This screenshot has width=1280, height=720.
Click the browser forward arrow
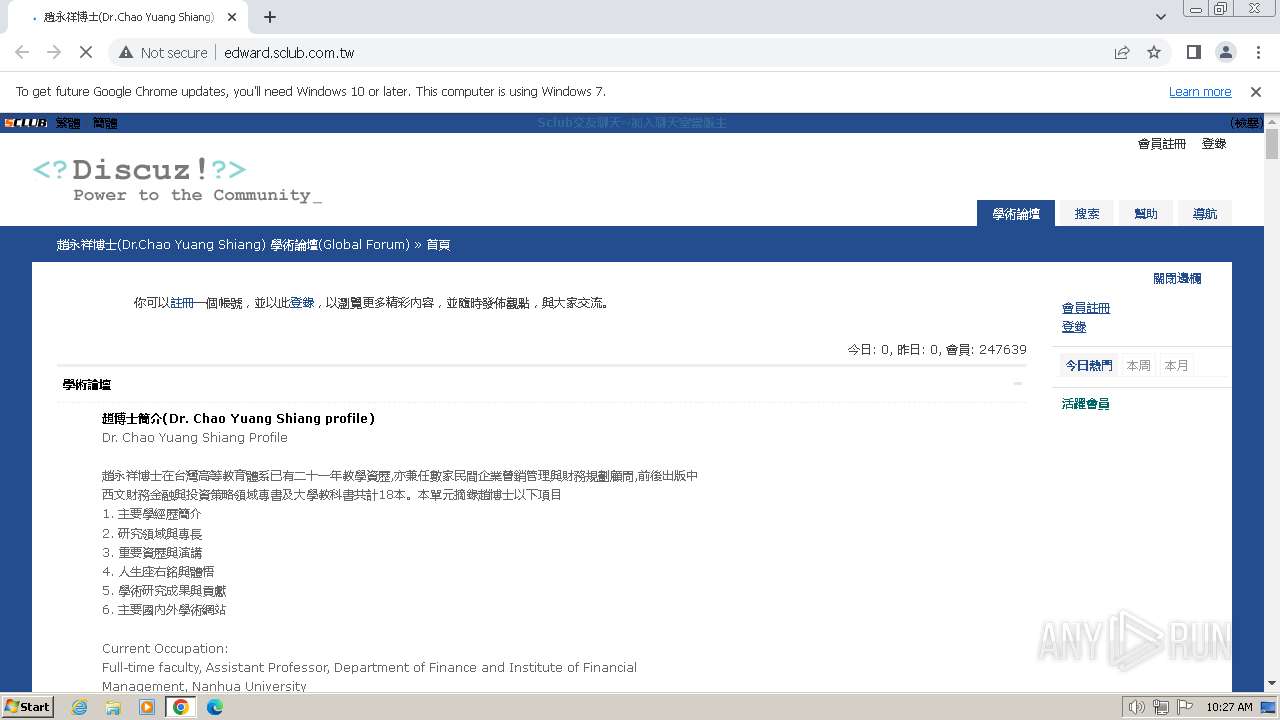coord(54,52)
